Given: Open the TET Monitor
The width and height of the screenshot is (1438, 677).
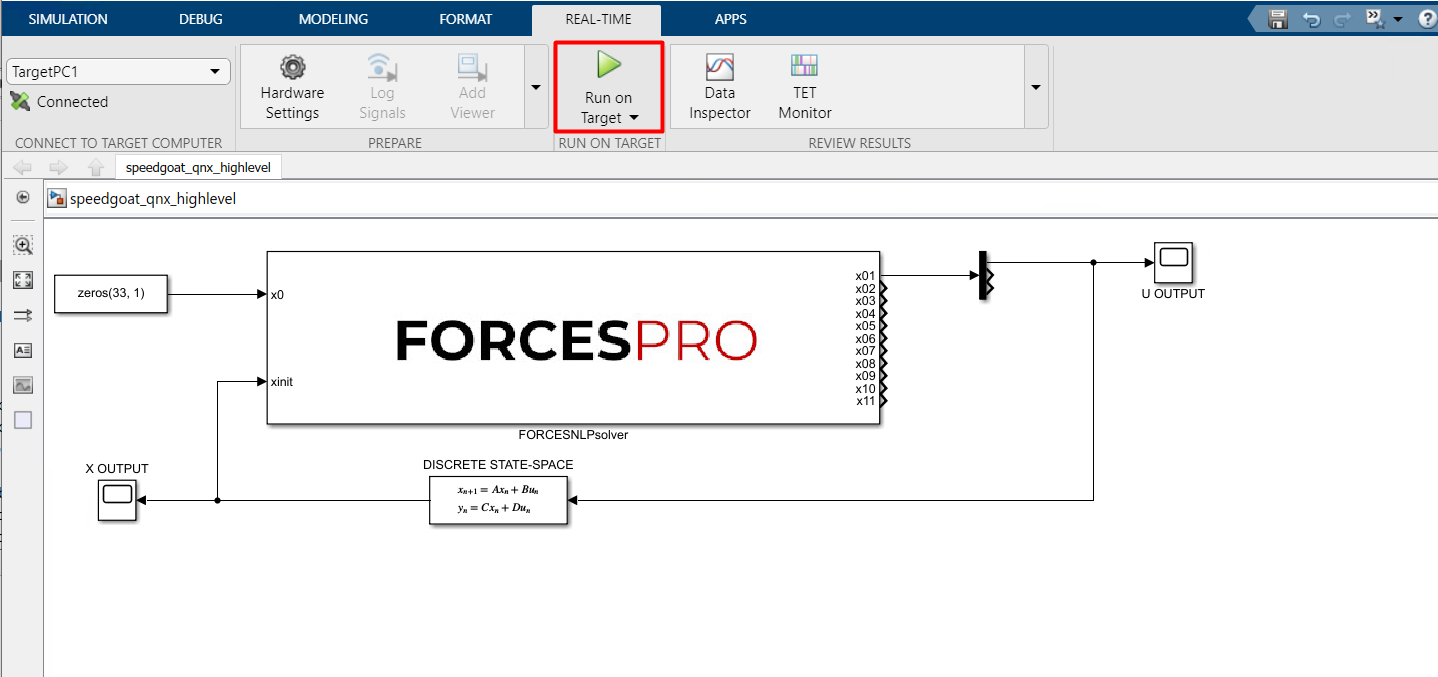Looking at the screenshot, I should coord(804,68).
